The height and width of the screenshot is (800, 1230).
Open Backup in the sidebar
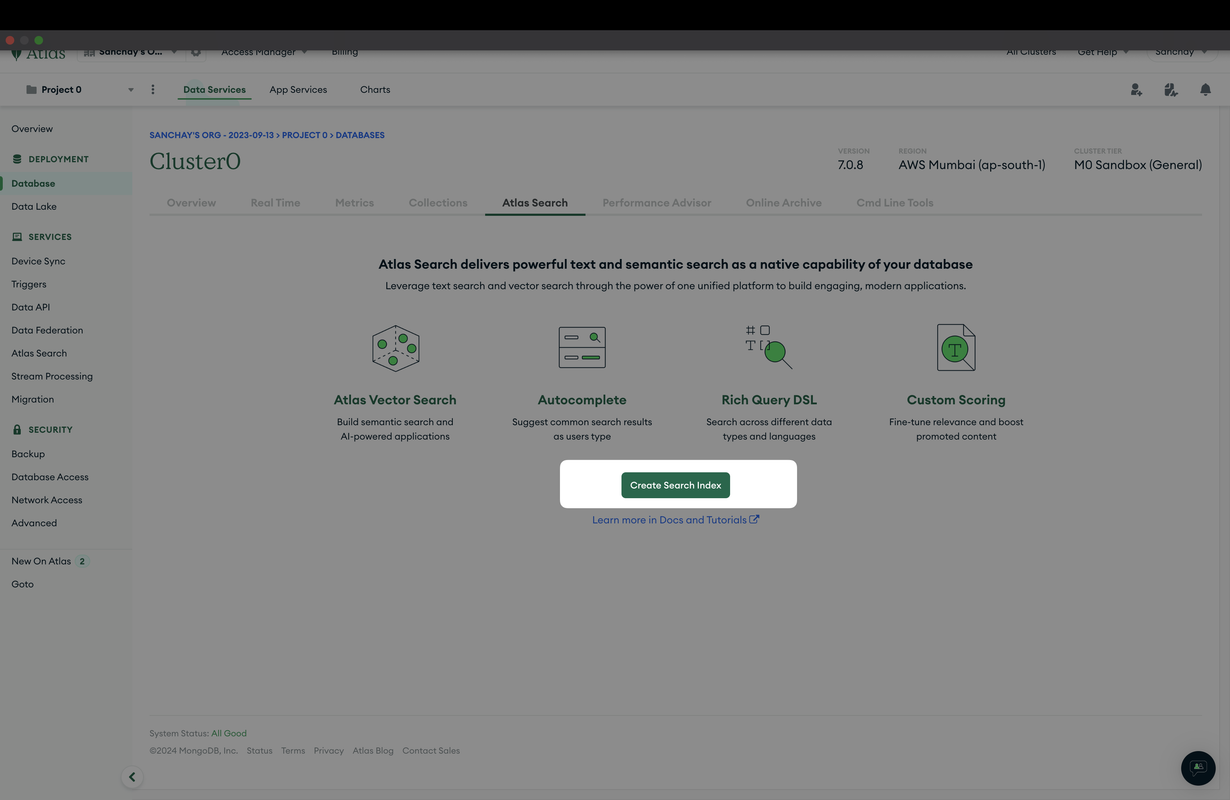[x=28, y=454]
